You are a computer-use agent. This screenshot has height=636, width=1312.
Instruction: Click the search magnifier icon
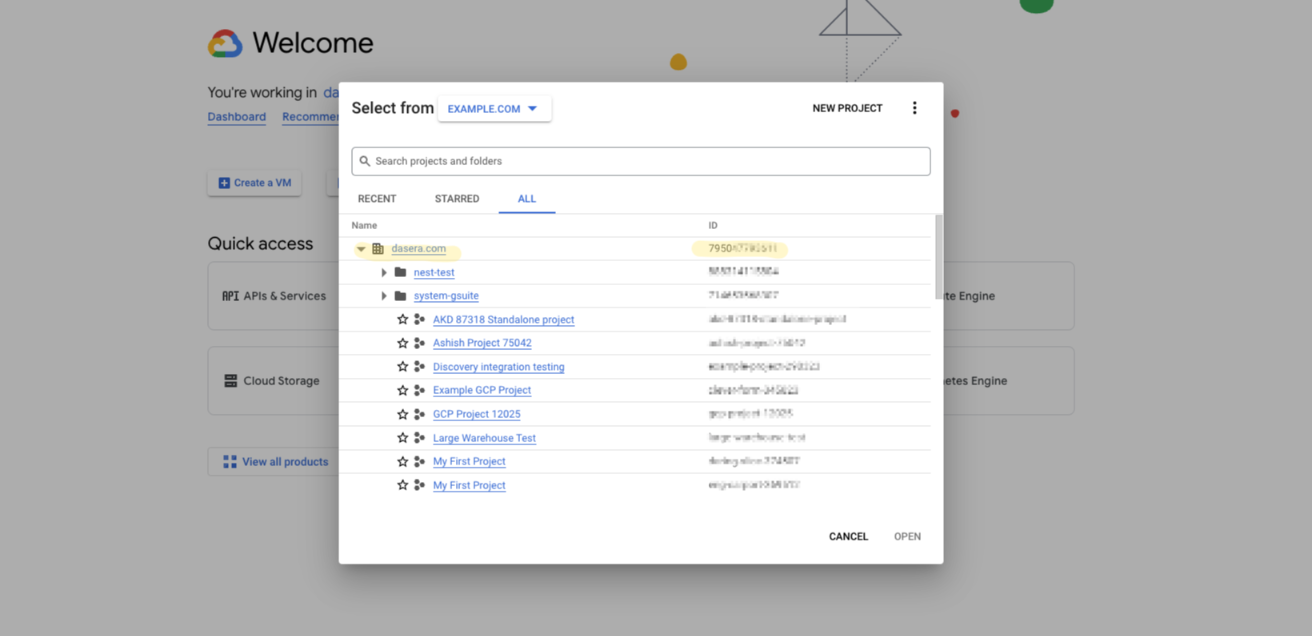[x=365, y=161]
